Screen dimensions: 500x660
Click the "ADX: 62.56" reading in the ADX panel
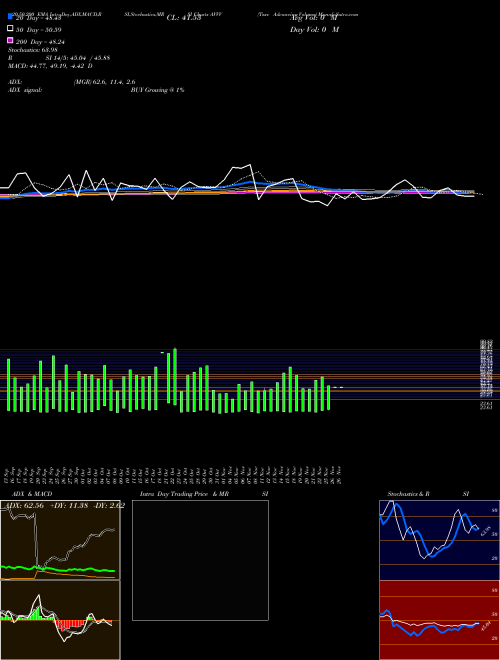(x=25, y=506)
